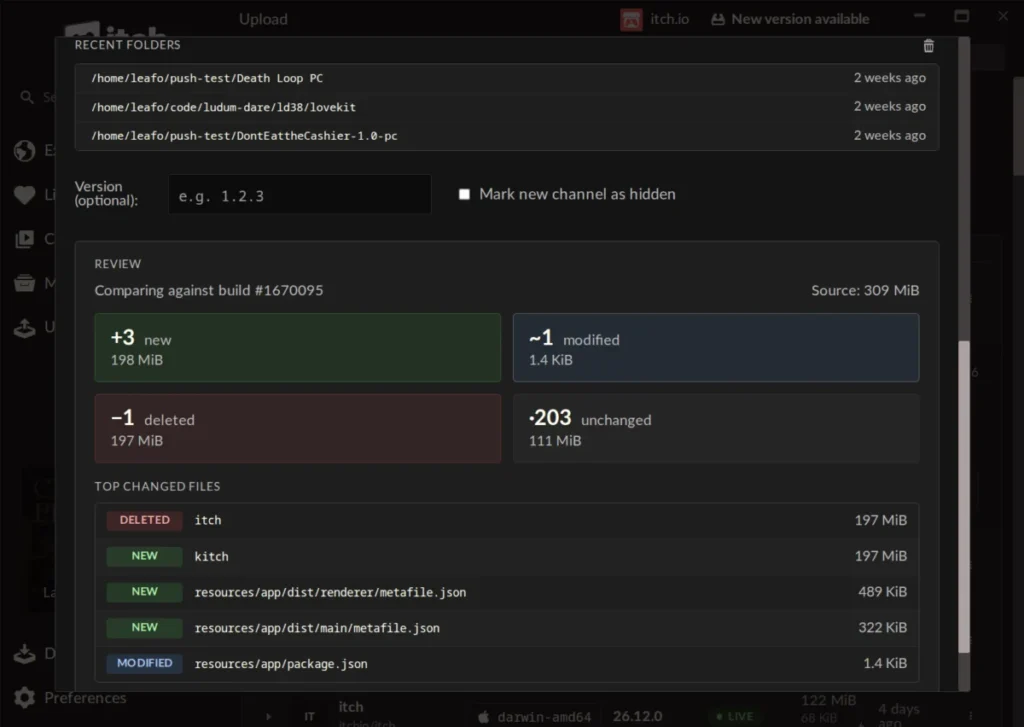
Task: Open the Upload tab in background window
Action: pyautogui.click(x=263, y=19)
